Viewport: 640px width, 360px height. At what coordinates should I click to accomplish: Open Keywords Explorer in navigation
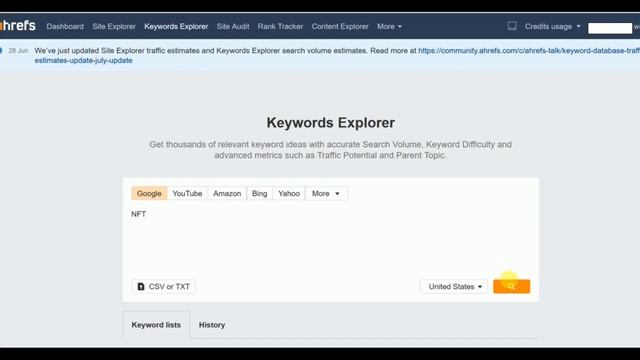pyautogui.click(x=176, y=27)
